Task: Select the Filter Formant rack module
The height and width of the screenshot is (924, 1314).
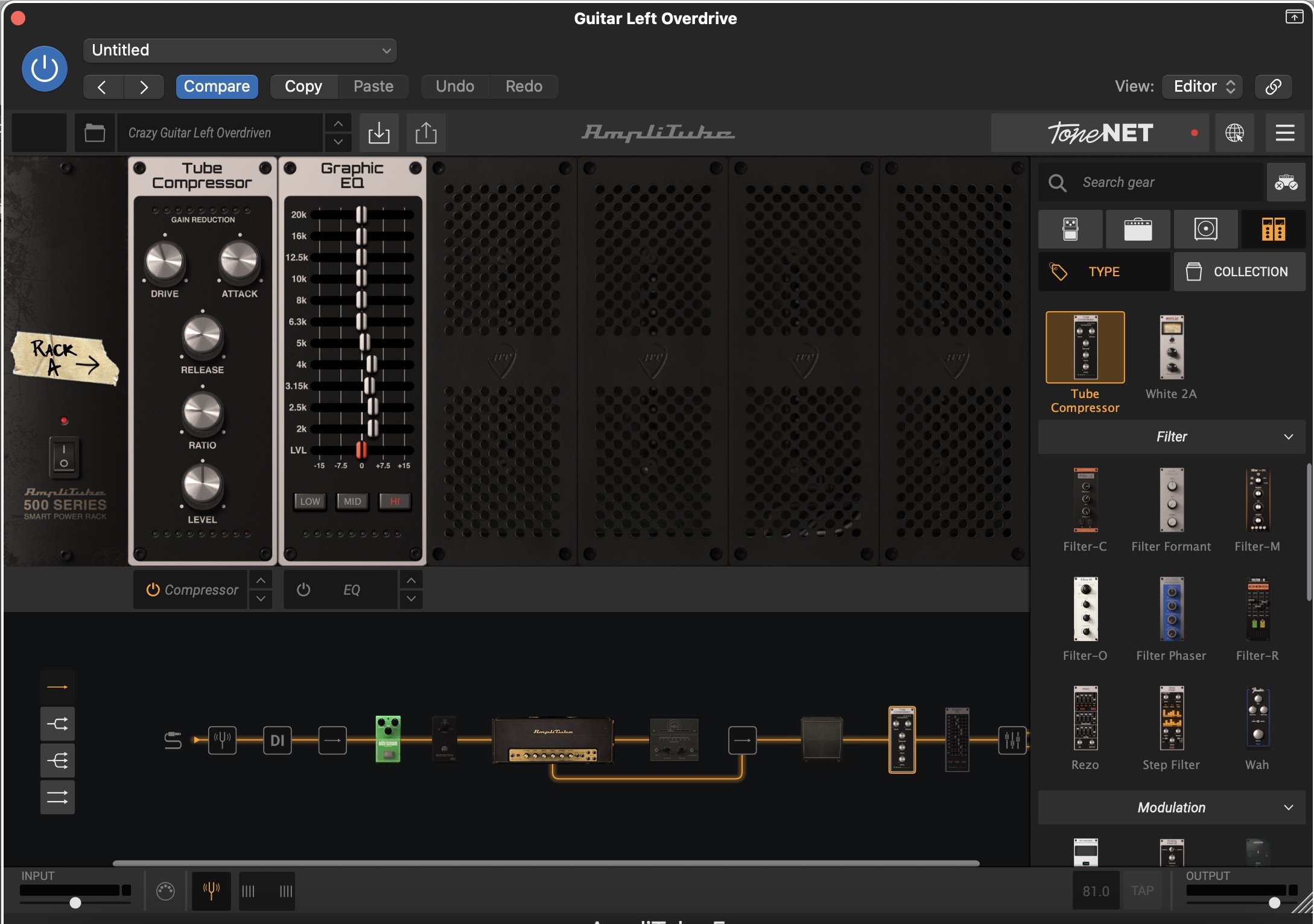Action: [1171, 500]
